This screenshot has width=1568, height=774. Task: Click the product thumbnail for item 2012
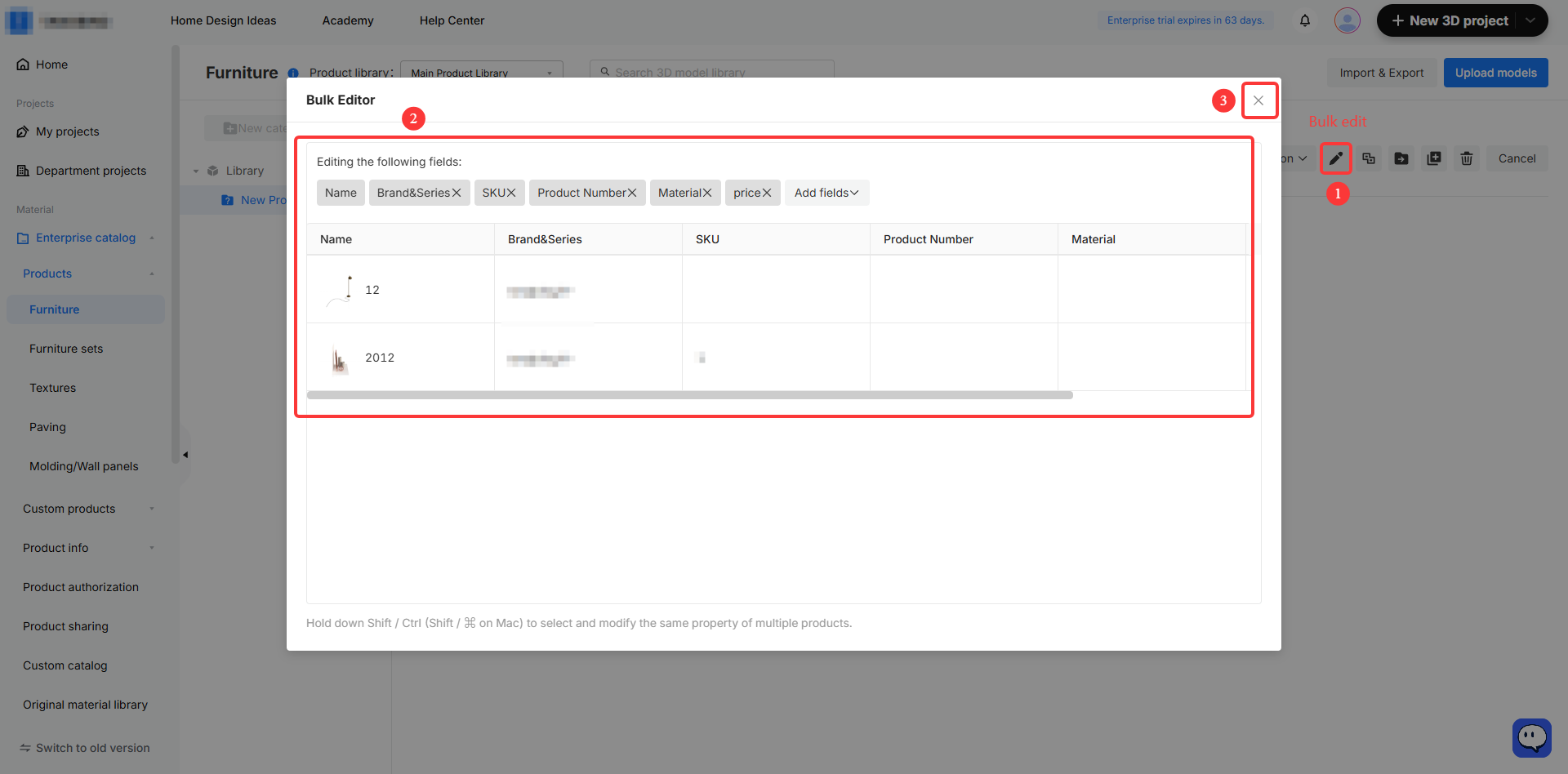click(339, 358)
